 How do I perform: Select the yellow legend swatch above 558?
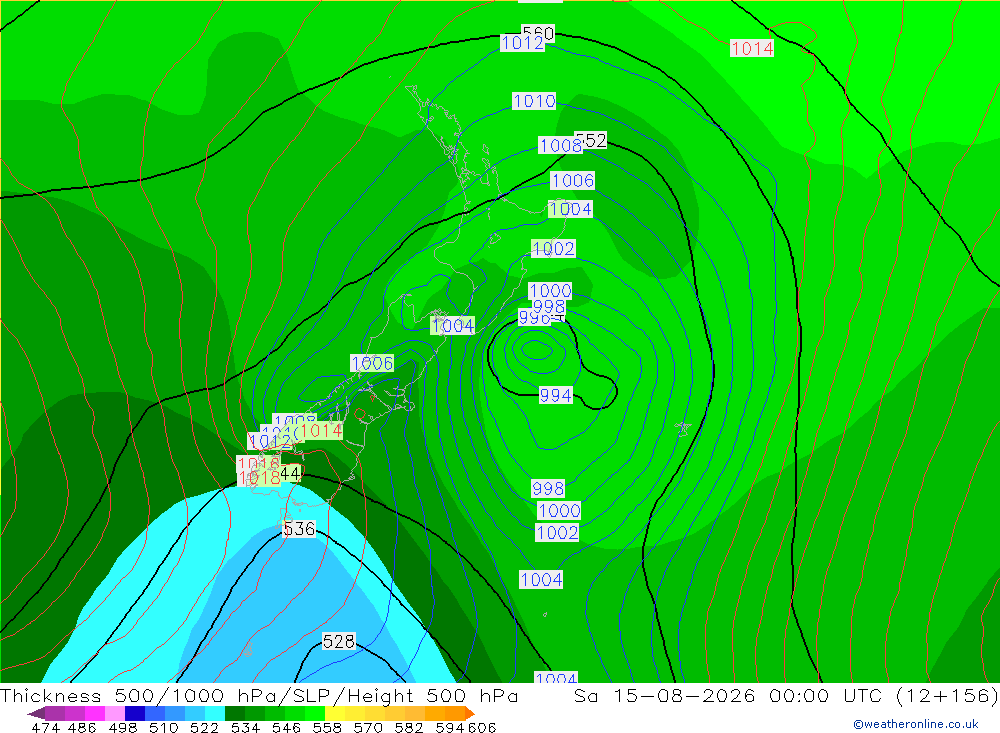335,713
